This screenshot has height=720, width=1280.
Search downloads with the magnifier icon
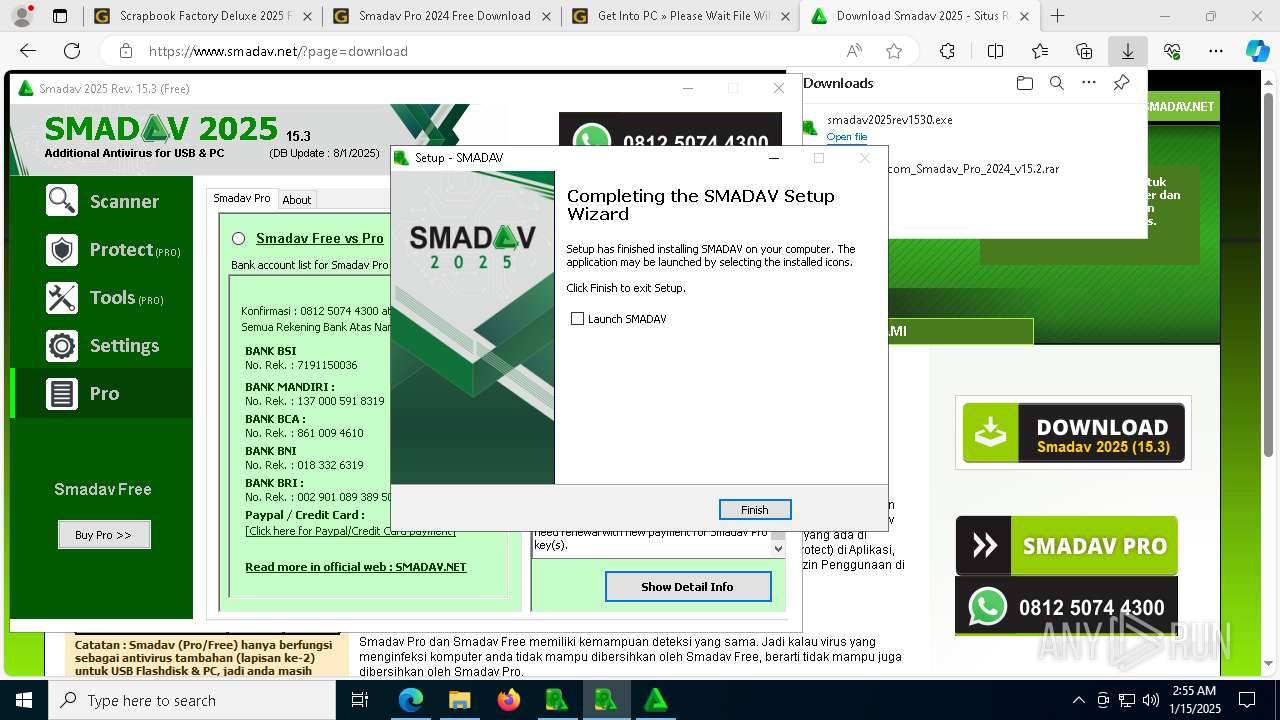[1056, 83]
